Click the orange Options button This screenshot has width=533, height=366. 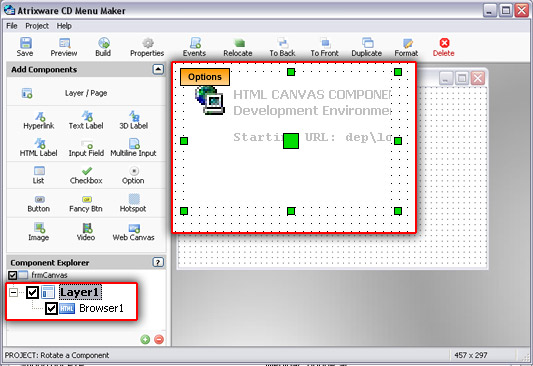click(x=205, y=77)
